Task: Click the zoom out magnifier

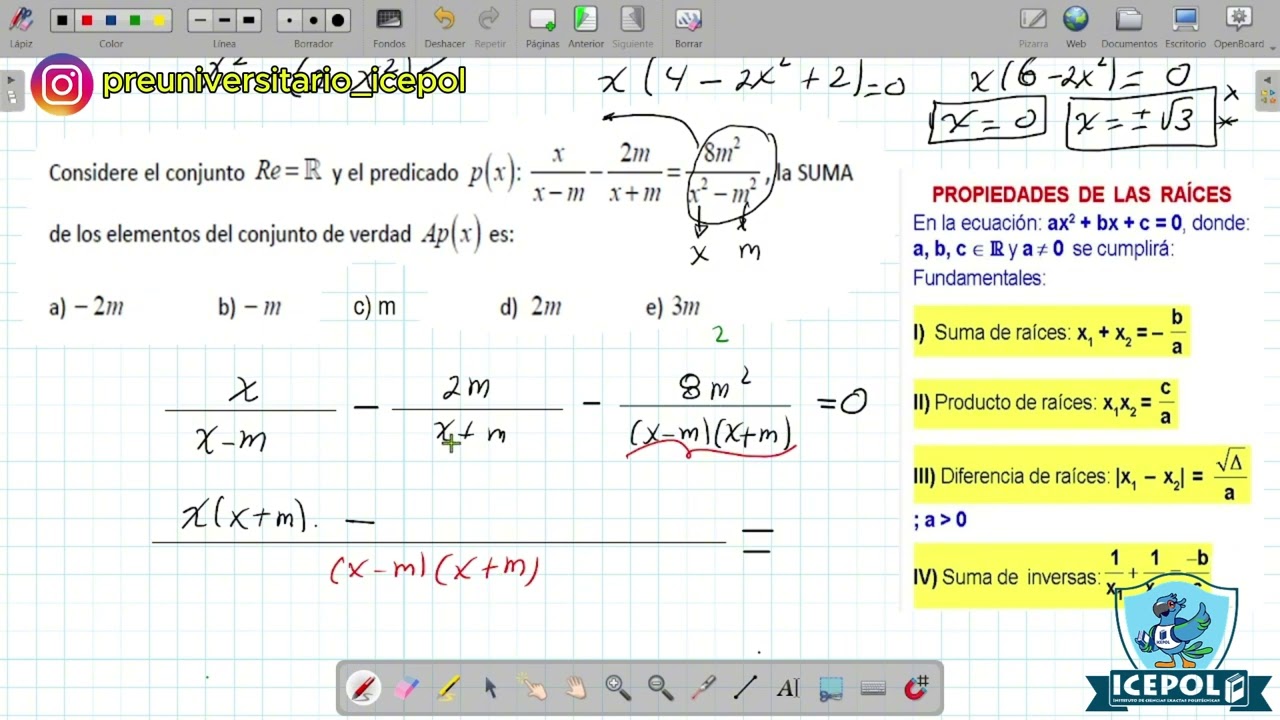Action: pos(660,688)
